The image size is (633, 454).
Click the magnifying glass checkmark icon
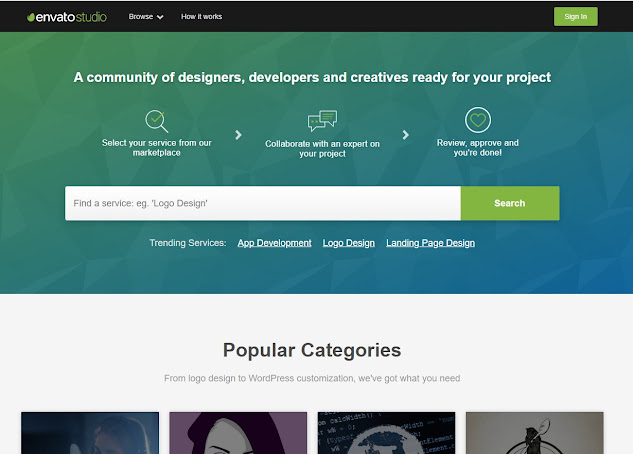(157, 121)
